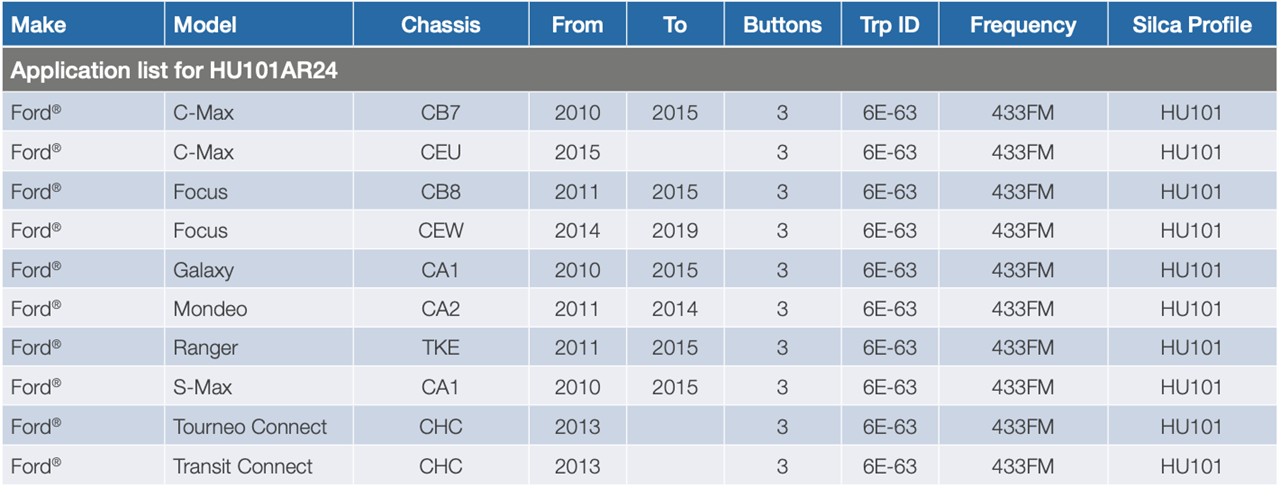
Task: Select the Ranger model cell
Action: coord(259,348)
